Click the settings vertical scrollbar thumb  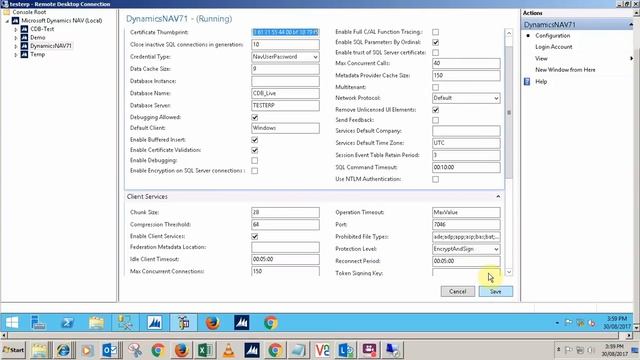(x=509, y=112)
